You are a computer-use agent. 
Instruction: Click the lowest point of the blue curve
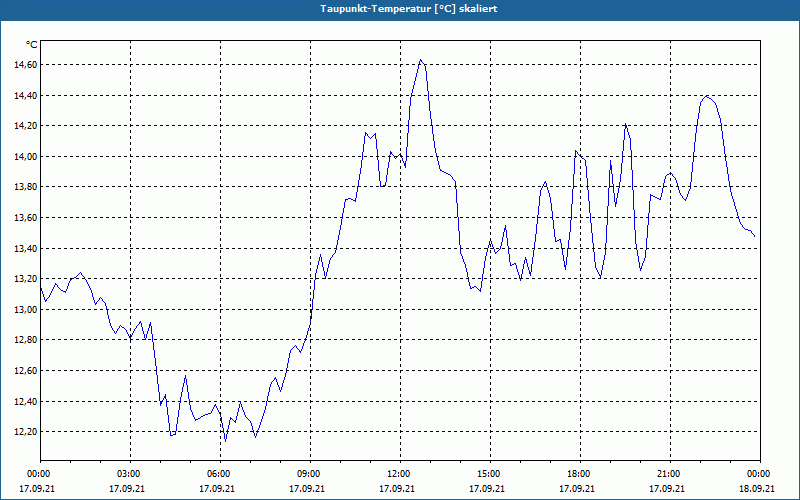[225, 441]
